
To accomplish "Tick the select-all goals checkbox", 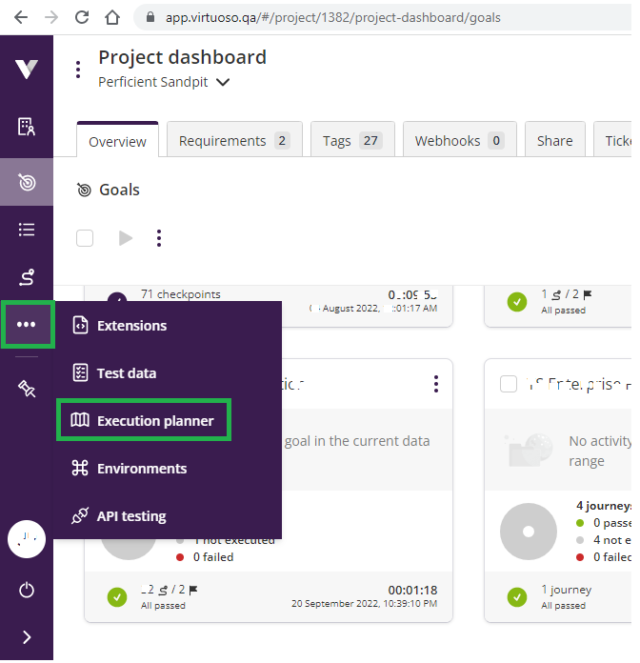I will (85, 238).
